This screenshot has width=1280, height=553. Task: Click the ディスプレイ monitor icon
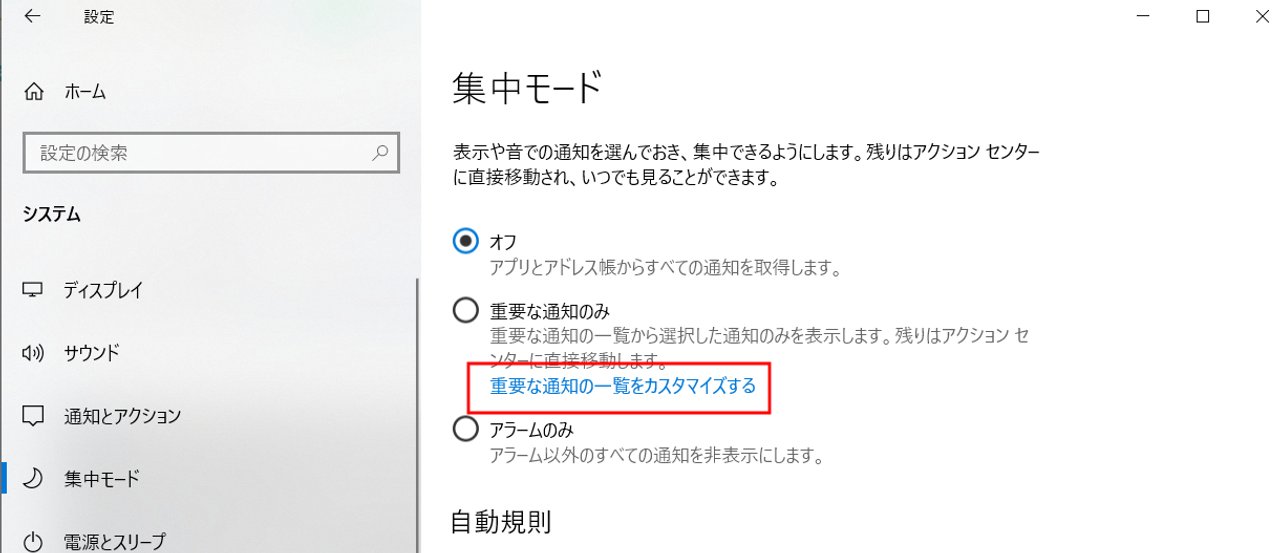point(34,290)
